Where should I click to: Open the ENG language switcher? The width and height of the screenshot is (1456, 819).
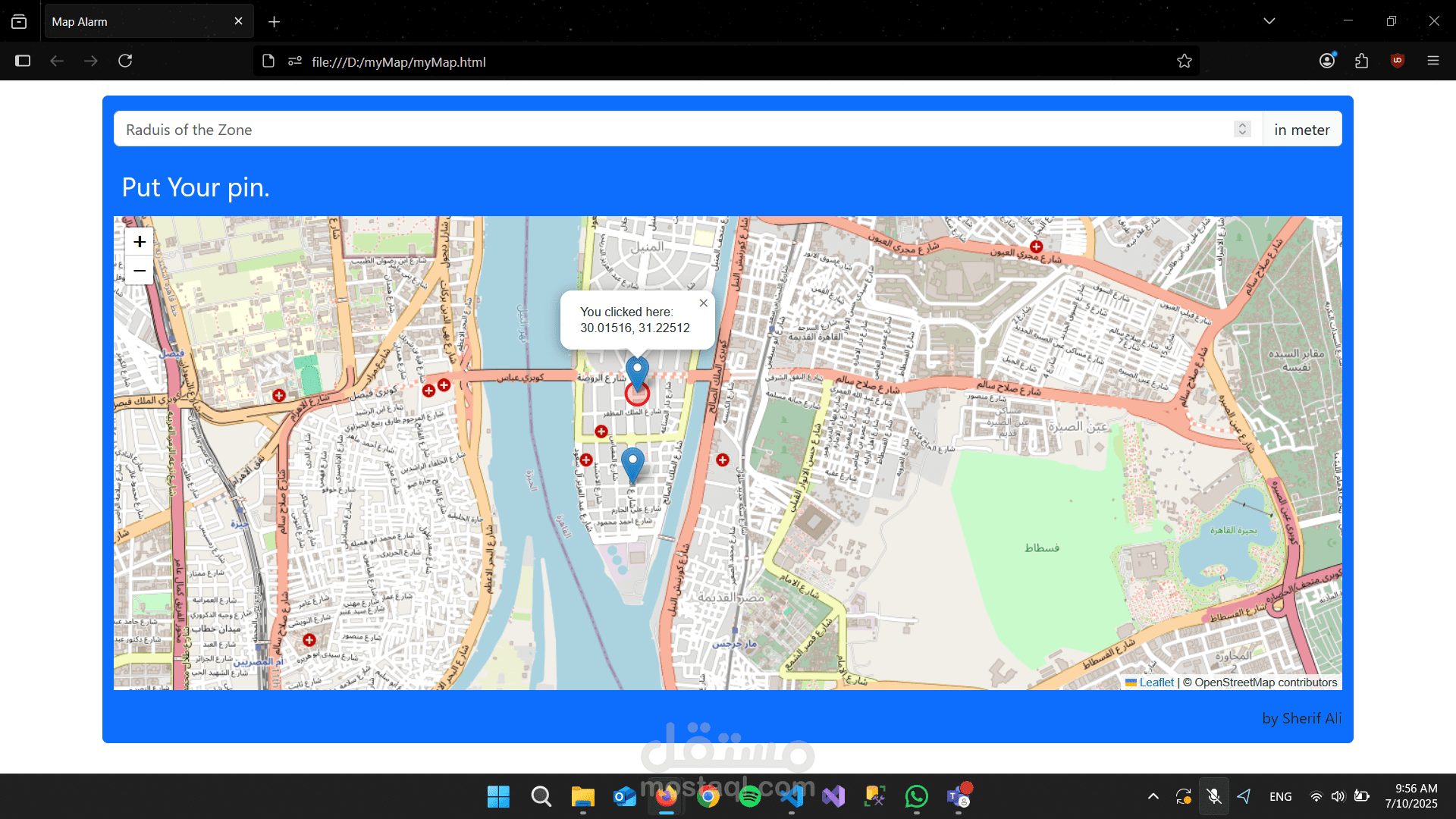[x=1280, y=796]
